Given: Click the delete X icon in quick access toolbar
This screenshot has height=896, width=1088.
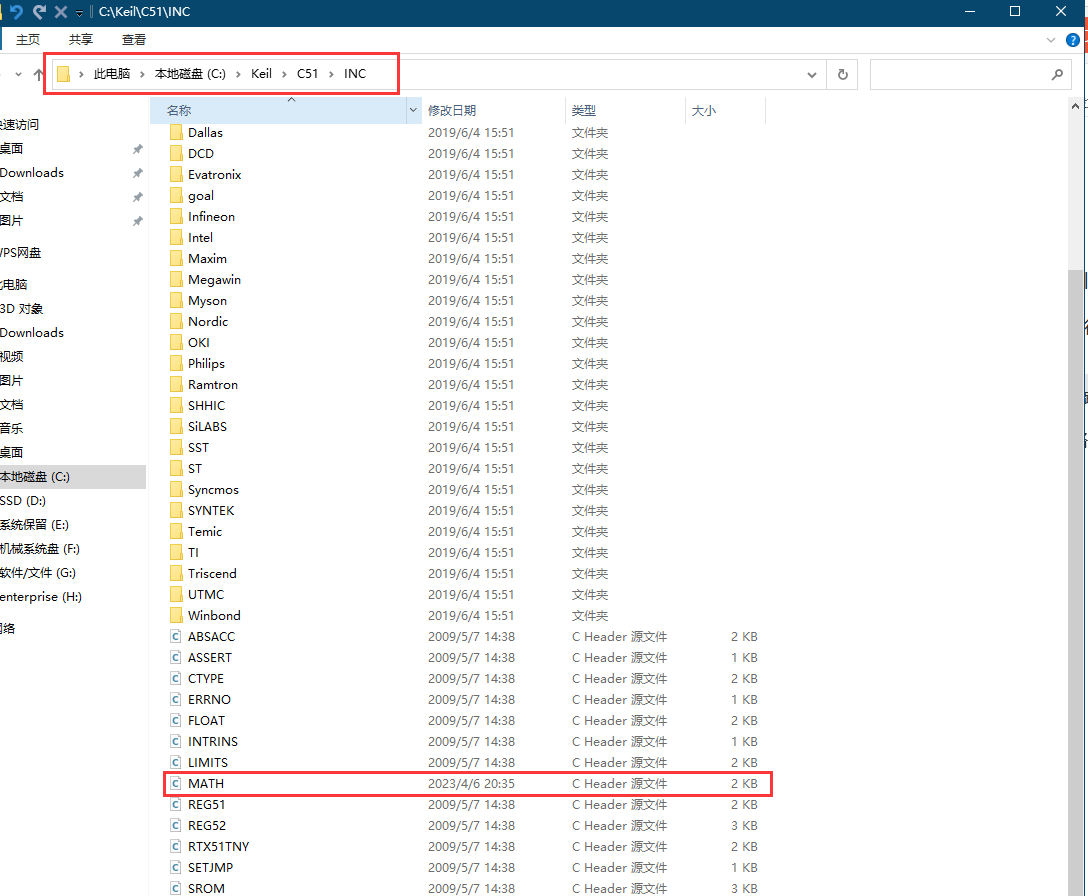Looking at the screenshot, I should [x=61, y=12].
